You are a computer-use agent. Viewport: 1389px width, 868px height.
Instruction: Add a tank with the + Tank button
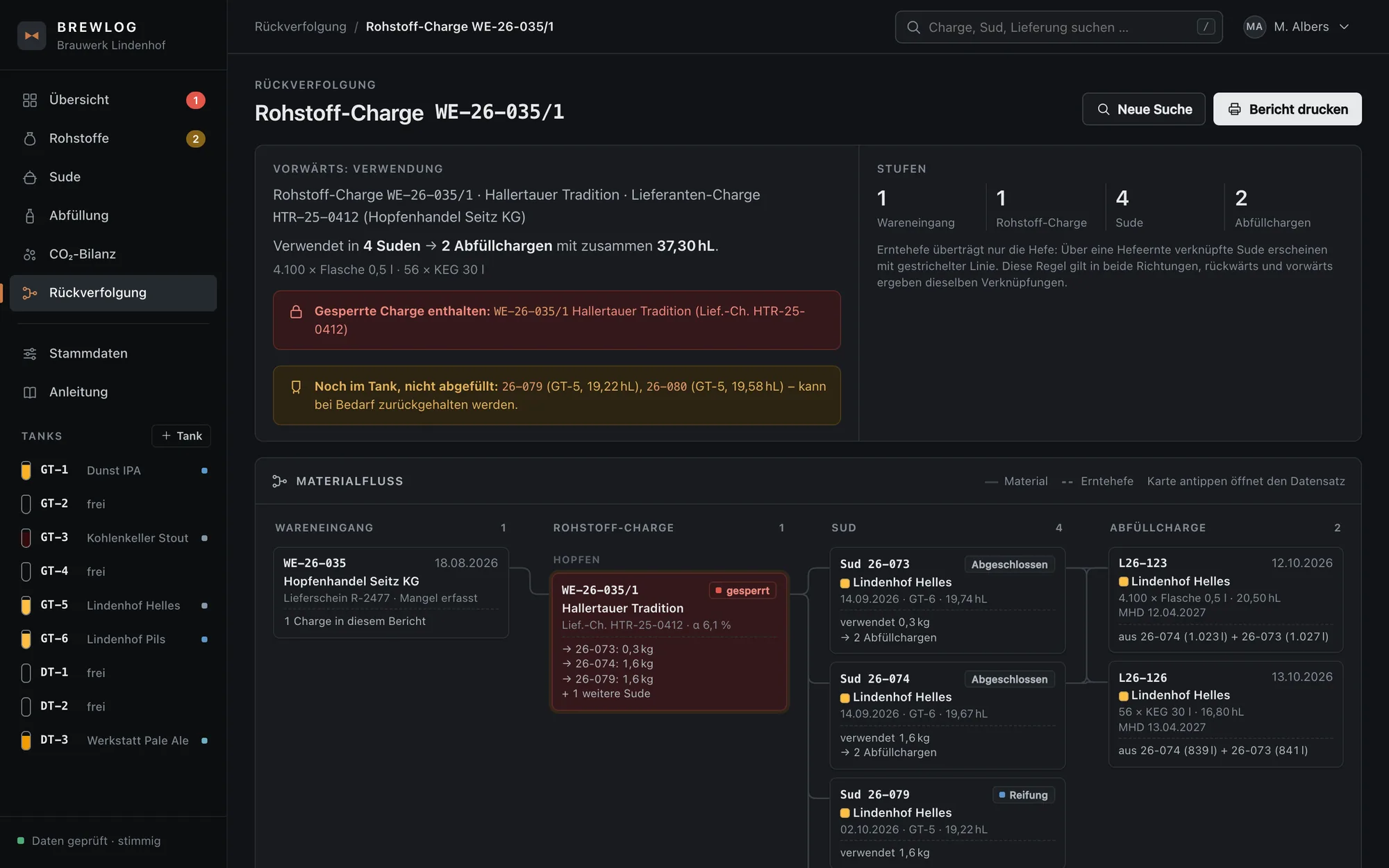pos(181,436)
